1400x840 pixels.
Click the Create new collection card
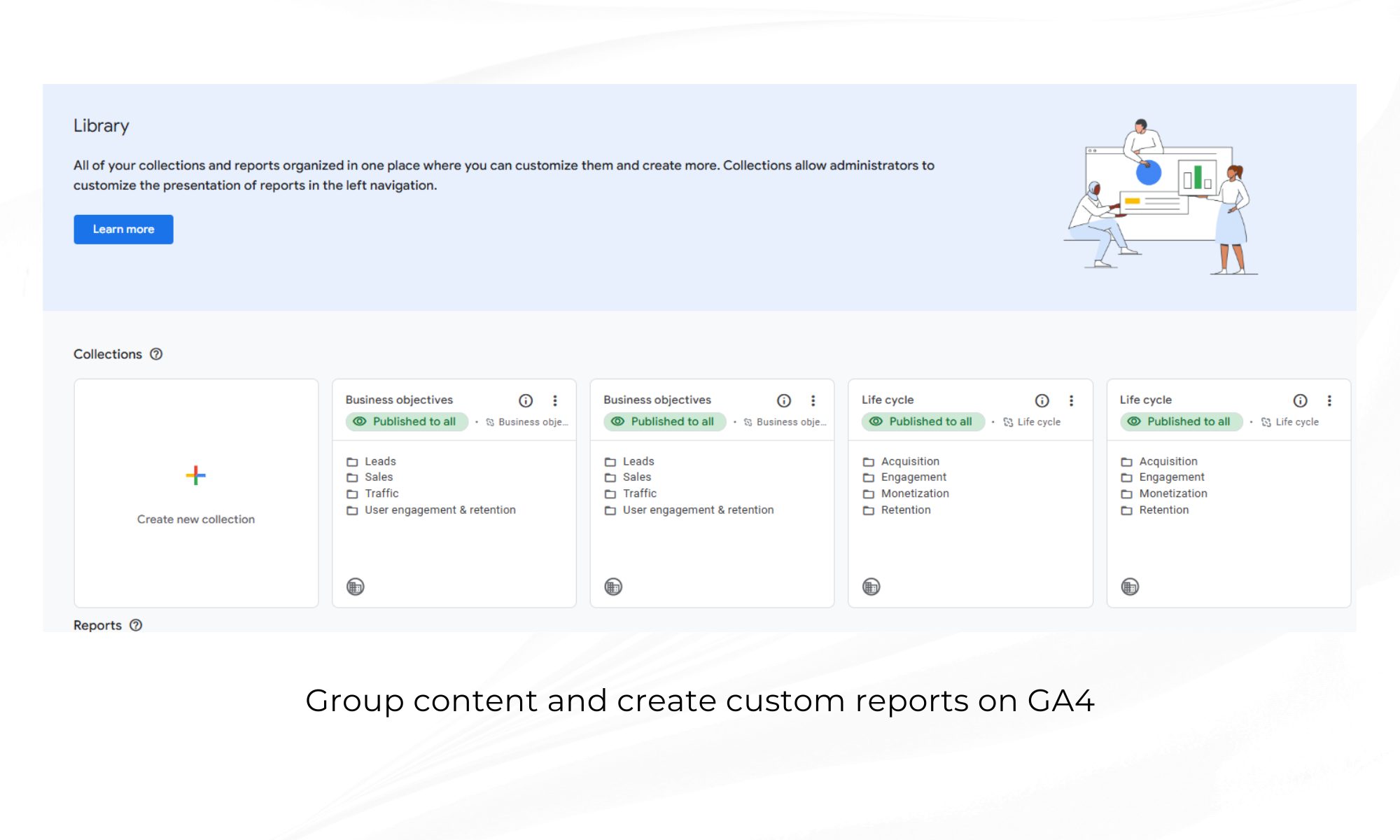[x=196, y=519]
